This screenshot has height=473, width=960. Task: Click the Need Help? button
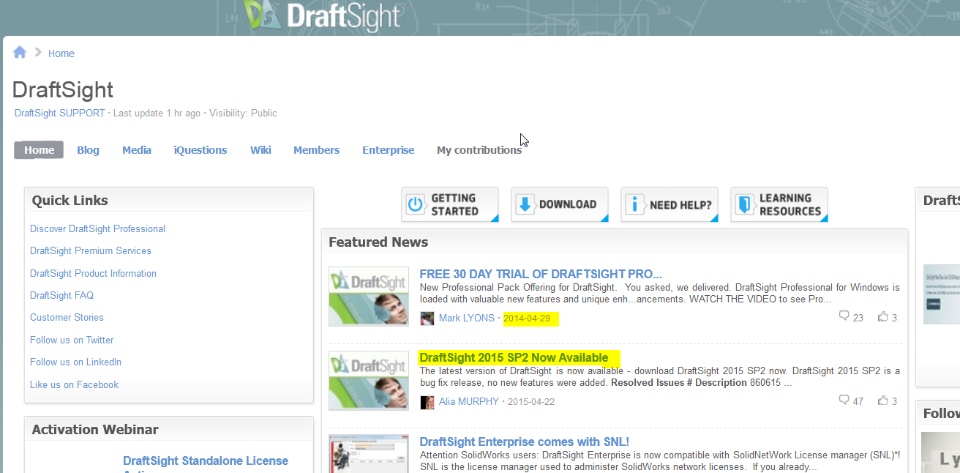(x=669, y=204)
